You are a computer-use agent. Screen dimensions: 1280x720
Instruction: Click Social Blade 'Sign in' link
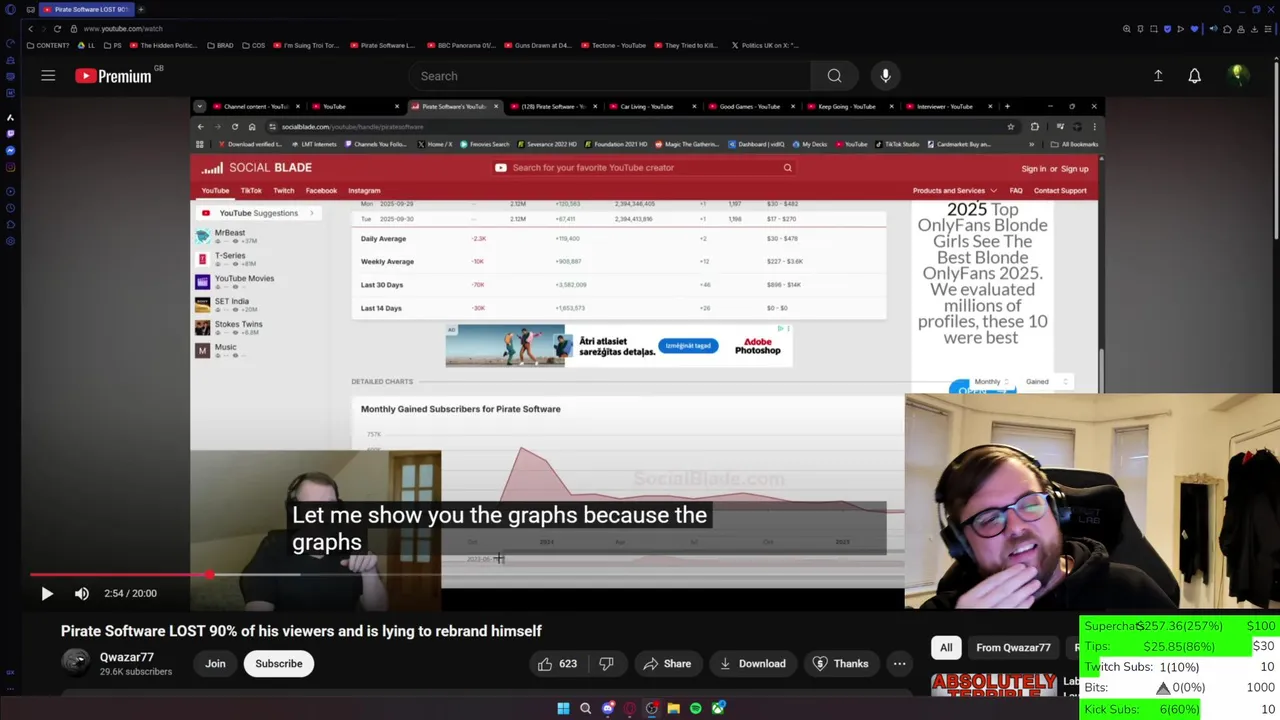1033,169
